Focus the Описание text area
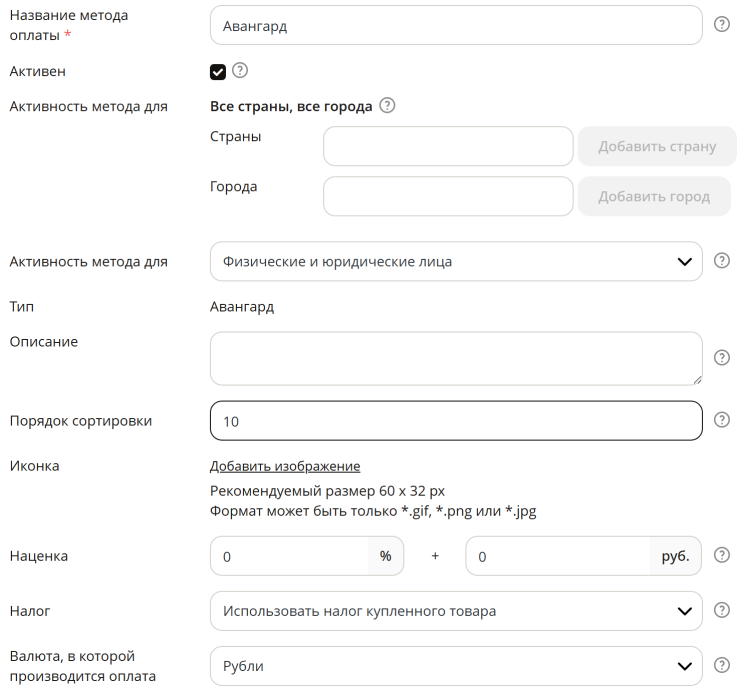Viewport: 740px width, 694px height. point(456,359)
